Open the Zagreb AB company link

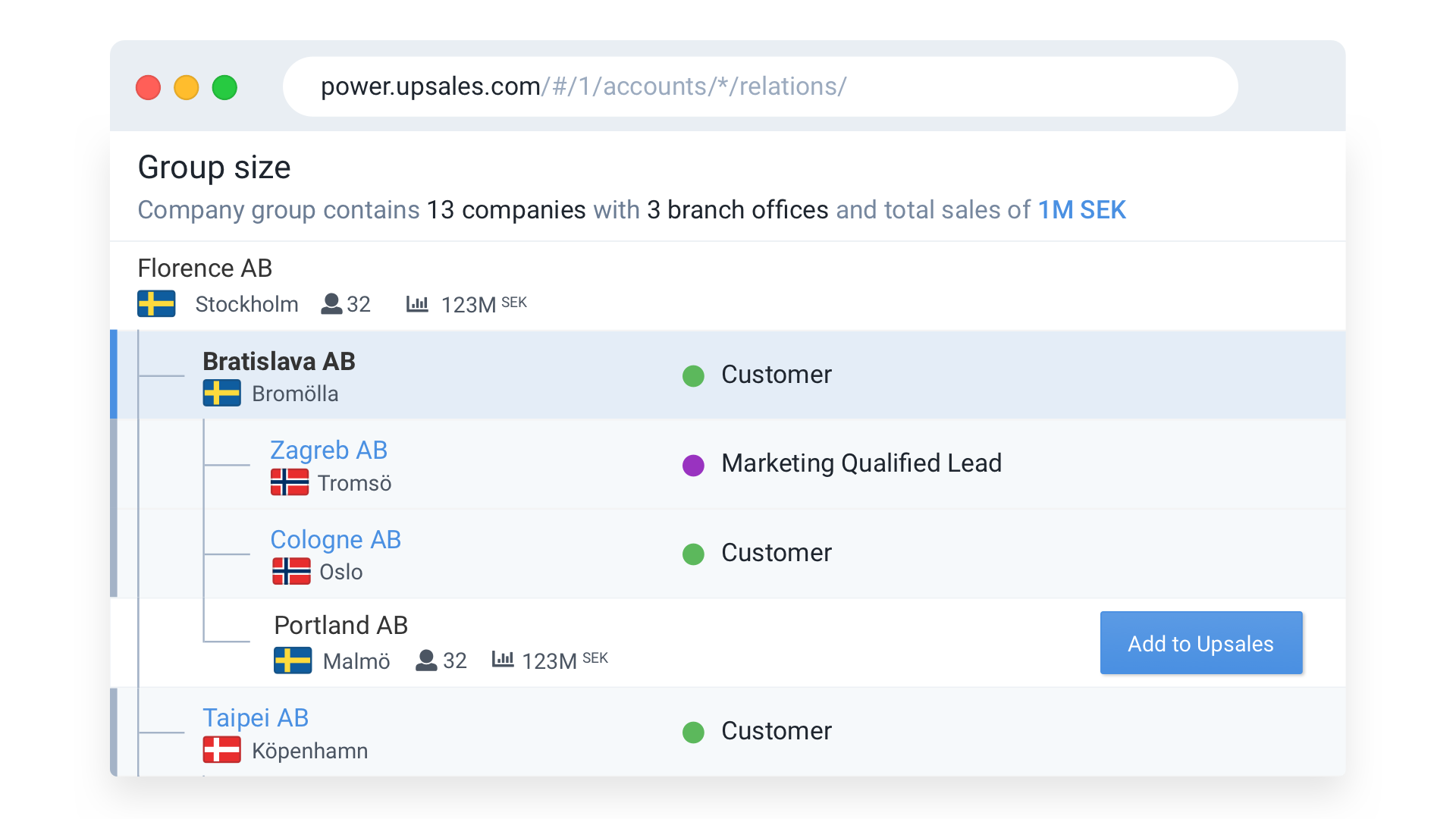tap(328, 450)
